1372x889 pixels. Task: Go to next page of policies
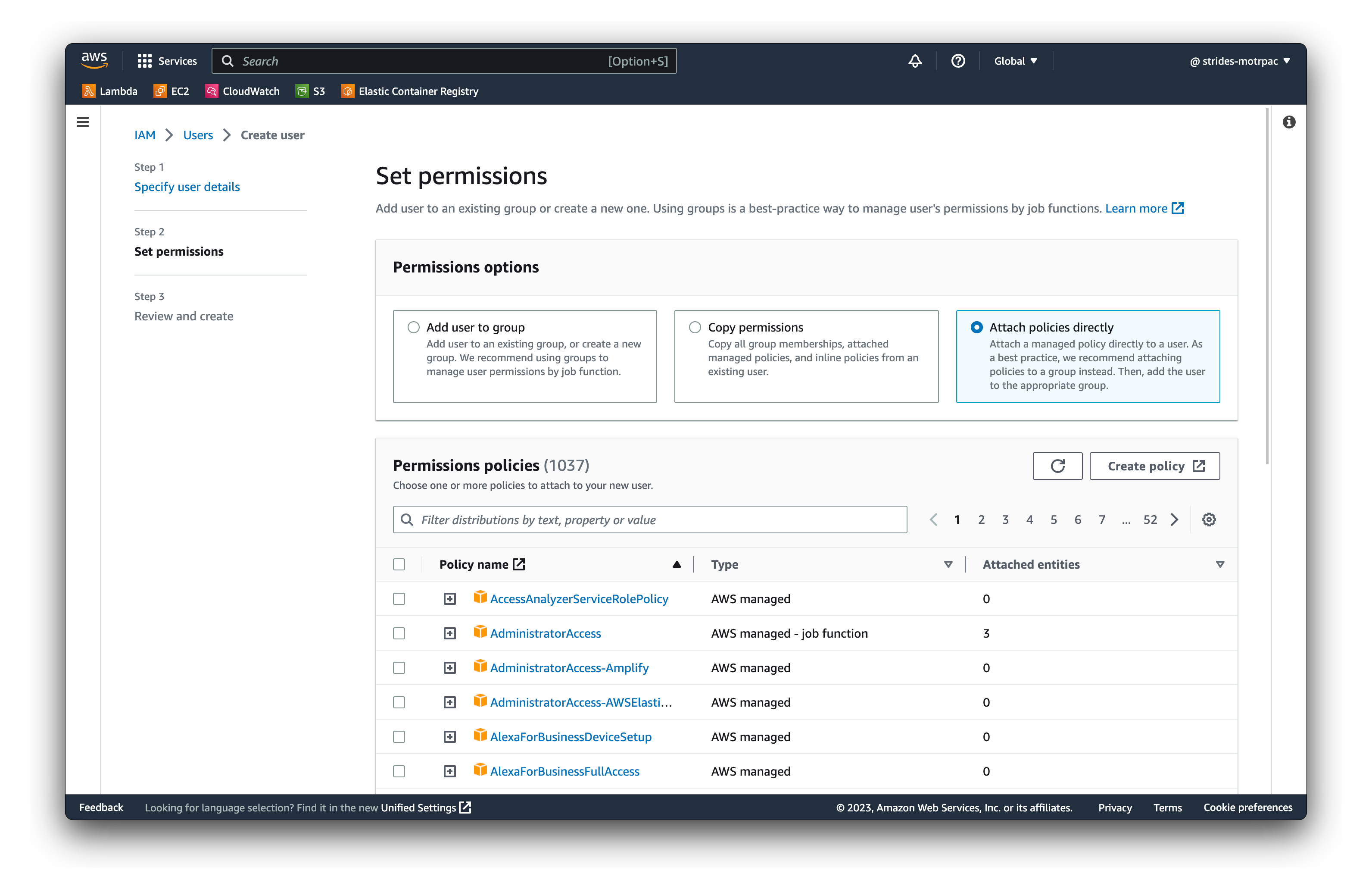coord(1174,520)
